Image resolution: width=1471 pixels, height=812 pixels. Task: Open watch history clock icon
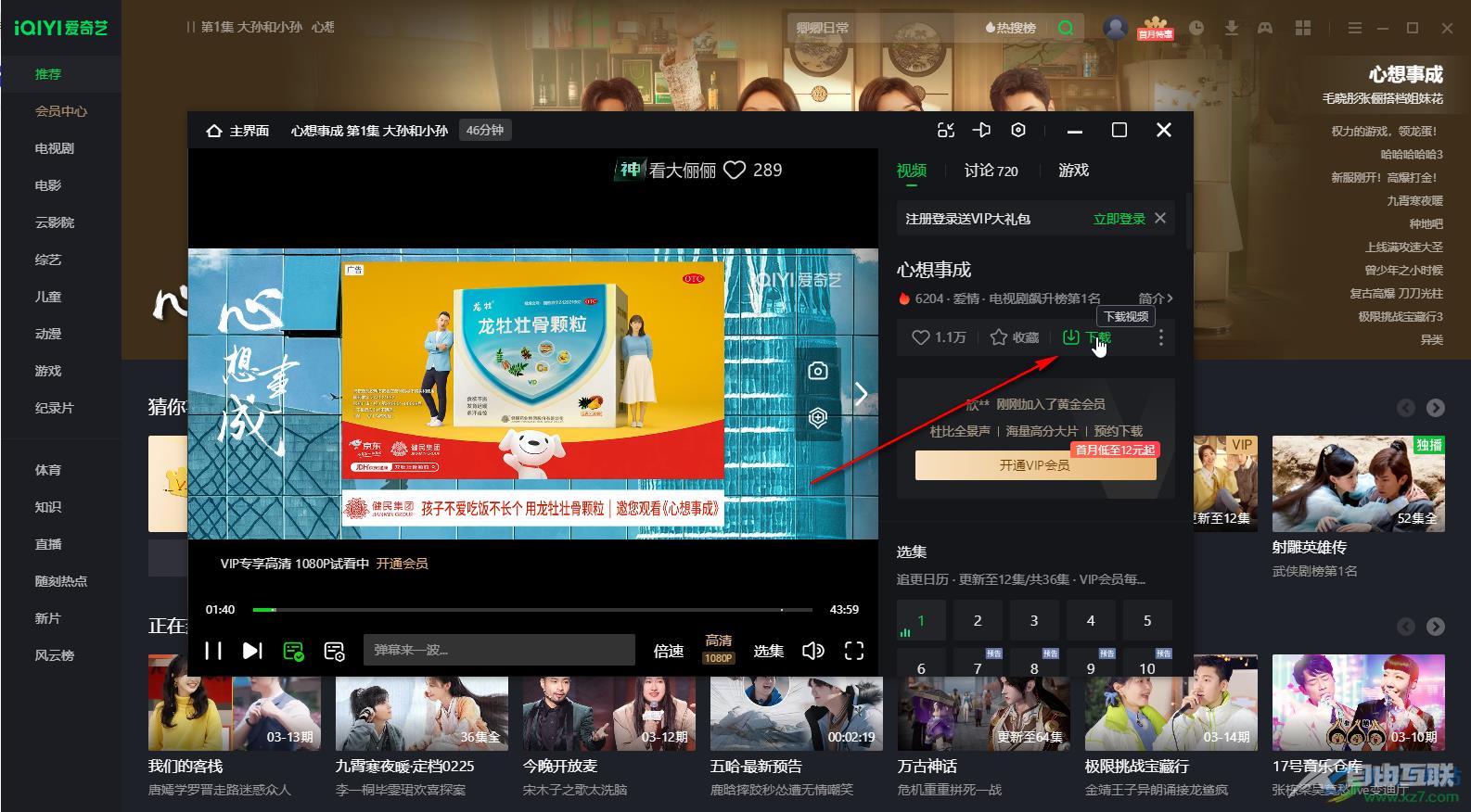coord(1196,28)
